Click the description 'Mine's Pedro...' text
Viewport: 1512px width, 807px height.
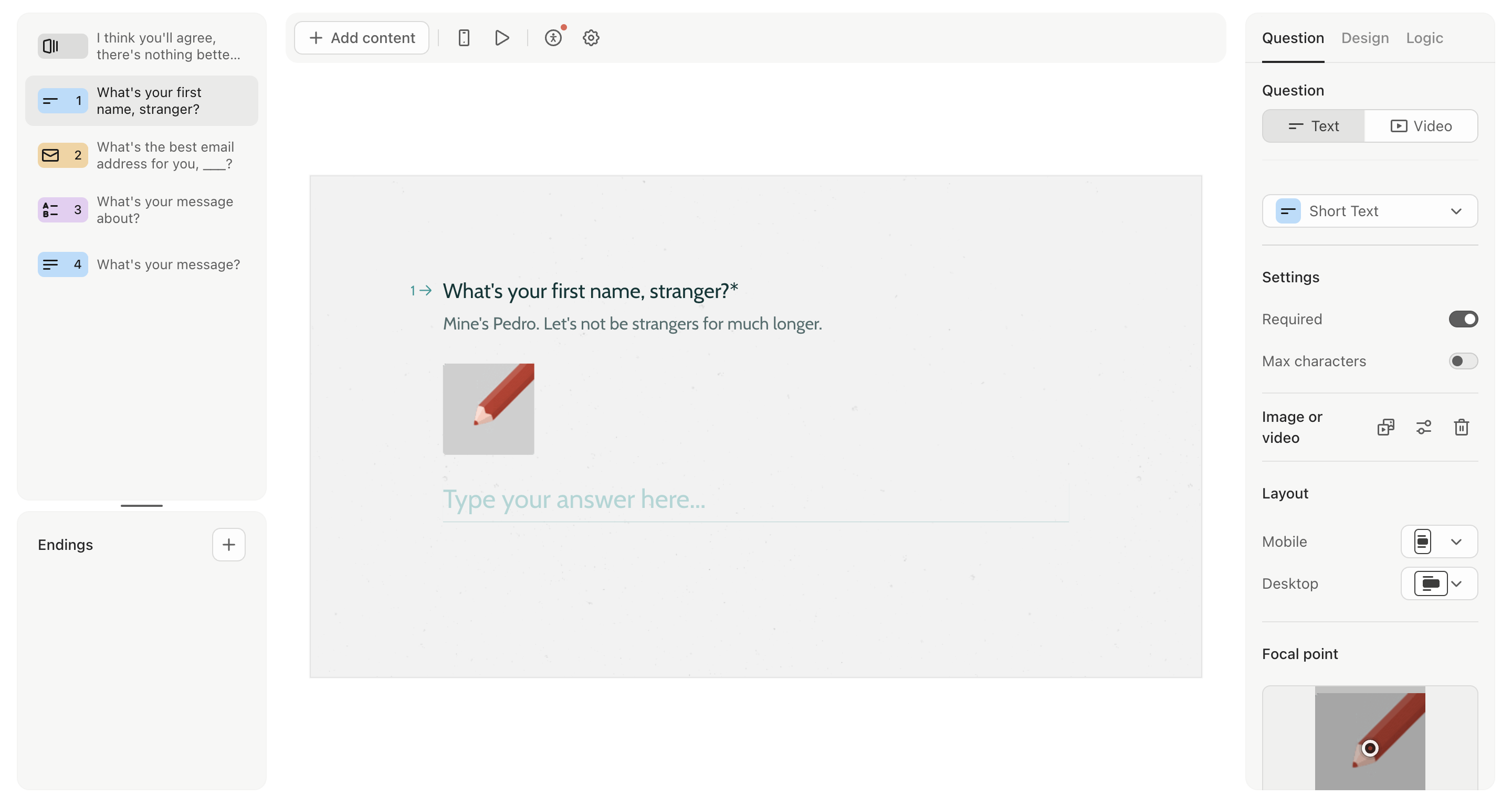coord(632,323)
